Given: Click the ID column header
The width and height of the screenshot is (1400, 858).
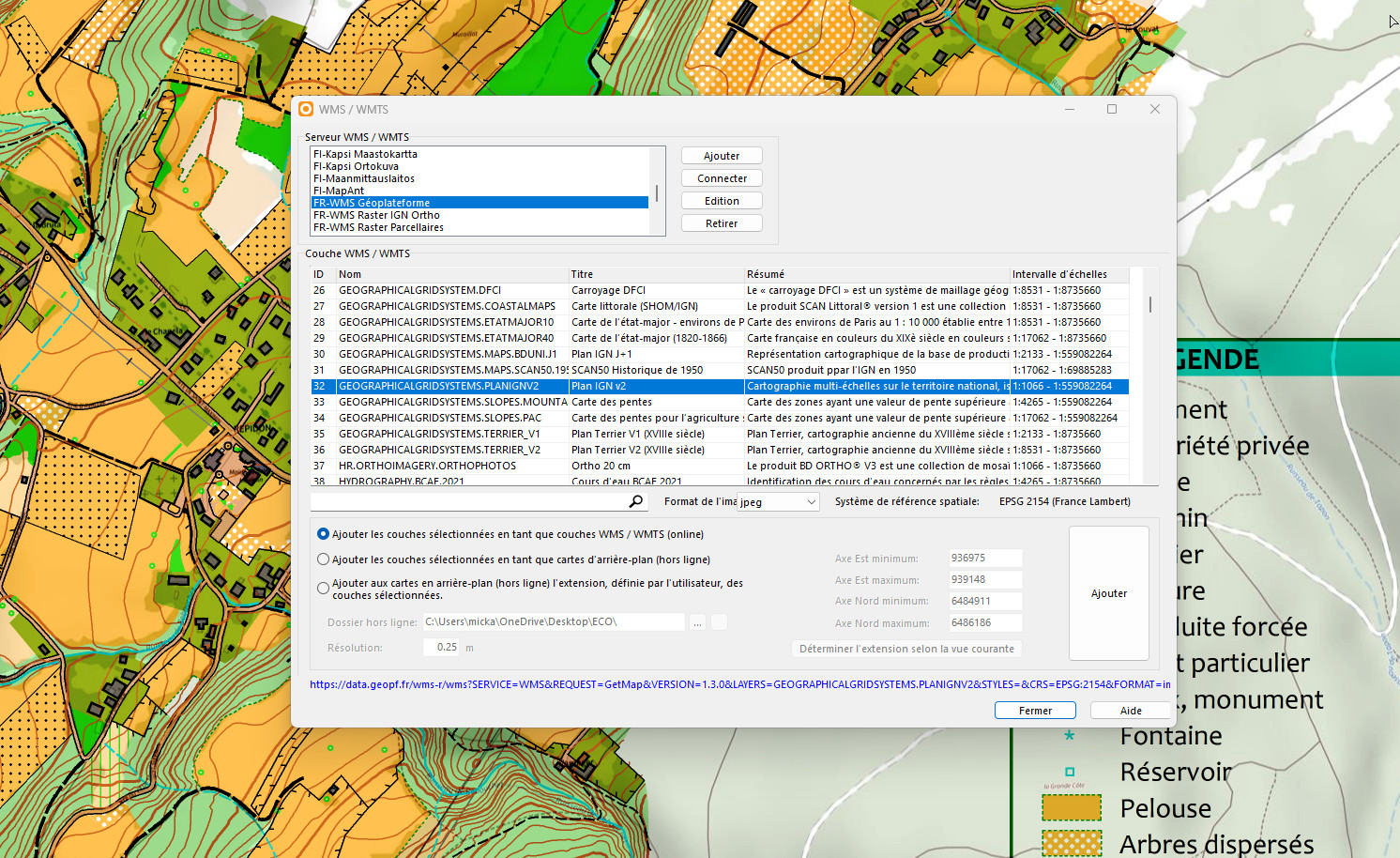Looking at the screenshot, I should click(324, 274).
